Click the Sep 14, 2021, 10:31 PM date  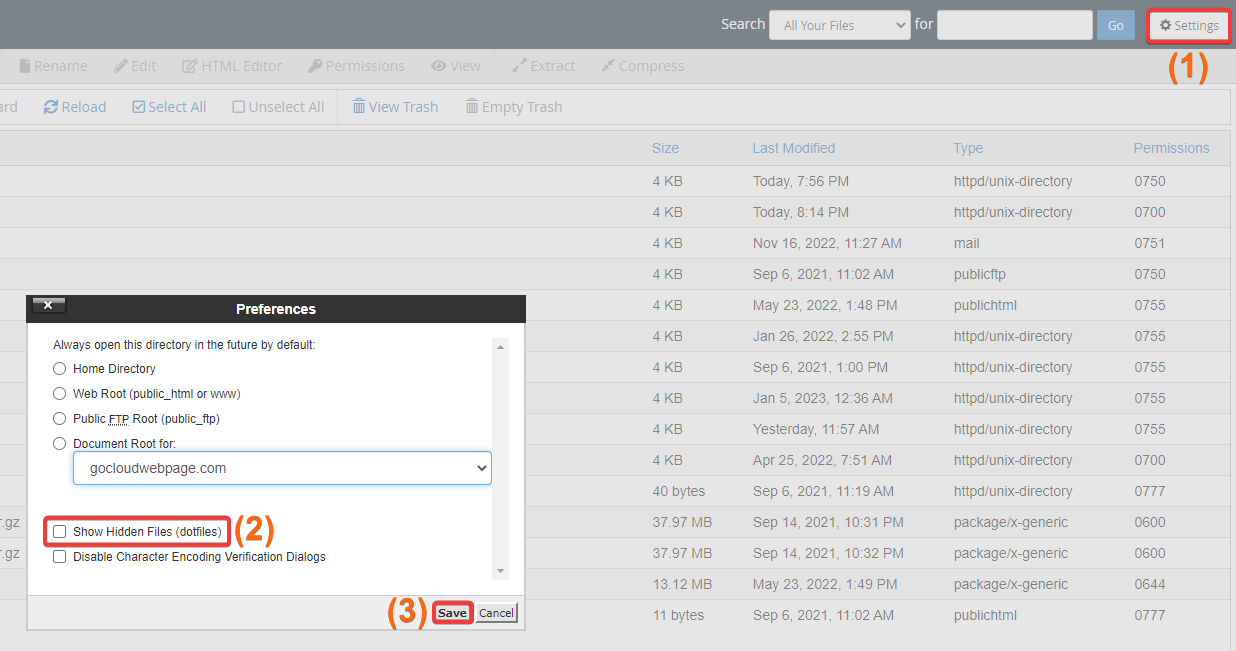[828, 522]
